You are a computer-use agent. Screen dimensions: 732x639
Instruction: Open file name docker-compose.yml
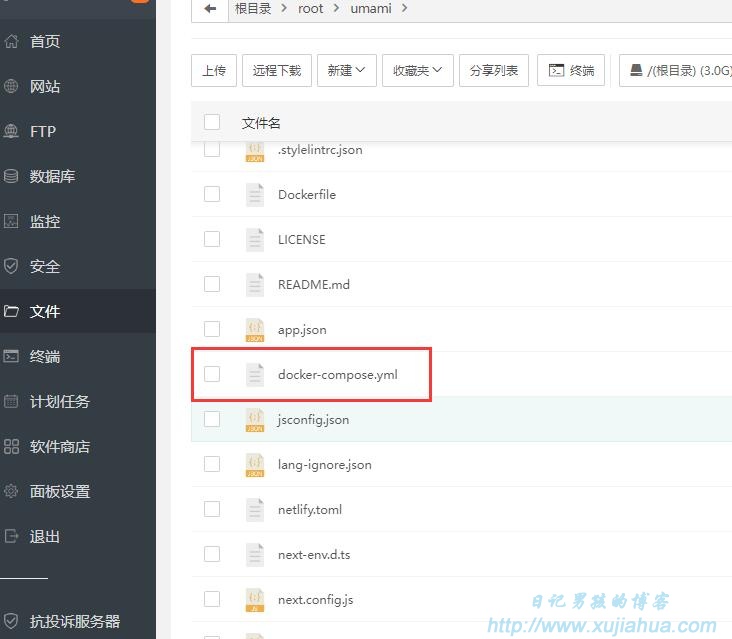pos(338,374)
